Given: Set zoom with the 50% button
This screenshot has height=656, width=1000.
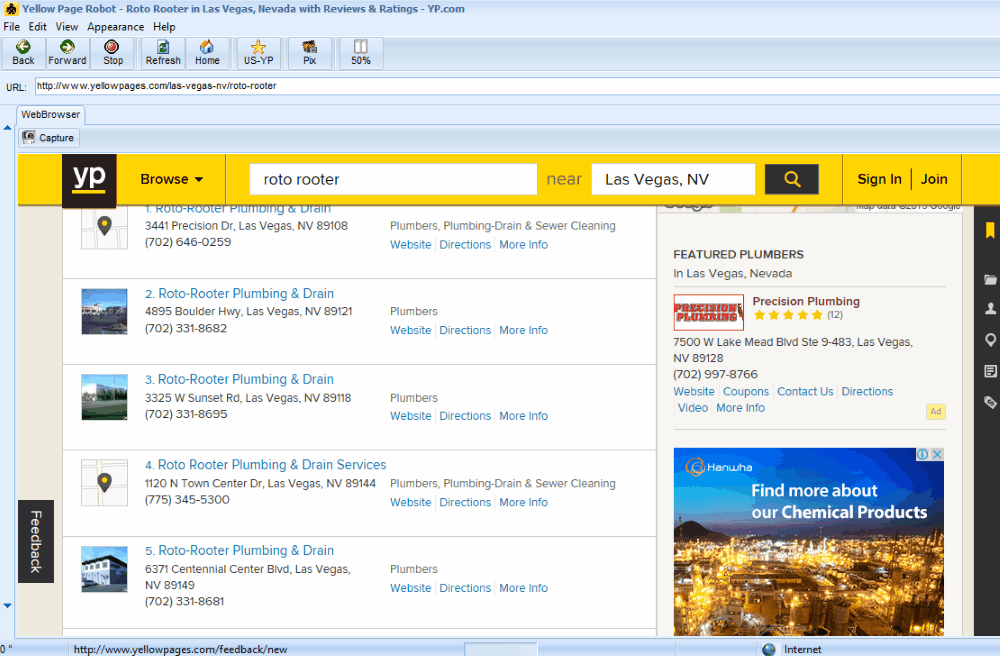Looking at the screenshot, I should click(360, 53).
